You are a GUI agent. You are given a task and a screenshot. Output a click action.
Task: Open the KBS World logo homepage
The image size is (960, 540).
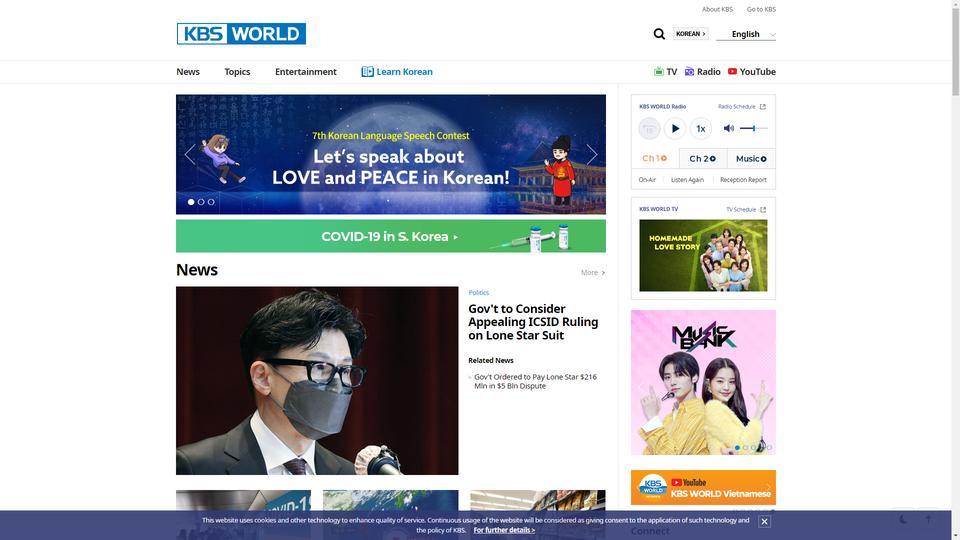[241, 34]
